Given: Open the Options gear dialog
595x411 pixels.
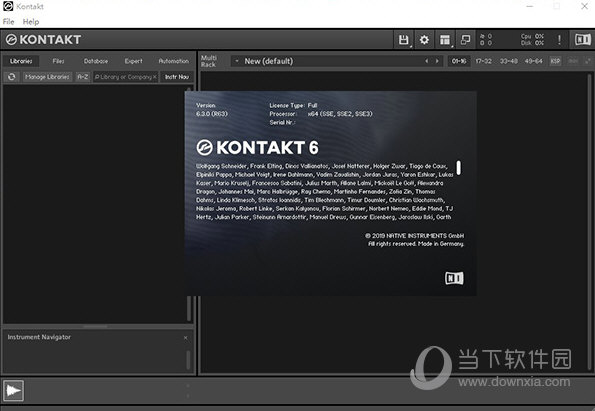Looking at the screenshot, I should (x=424, y=39).
